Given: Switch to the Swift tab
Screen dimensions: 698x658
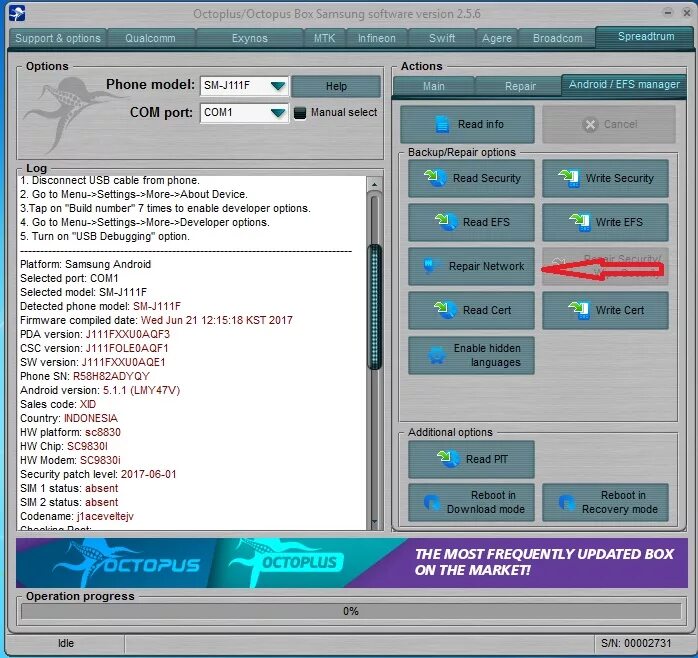Looking at the screenshot, I should pos(442,38).
